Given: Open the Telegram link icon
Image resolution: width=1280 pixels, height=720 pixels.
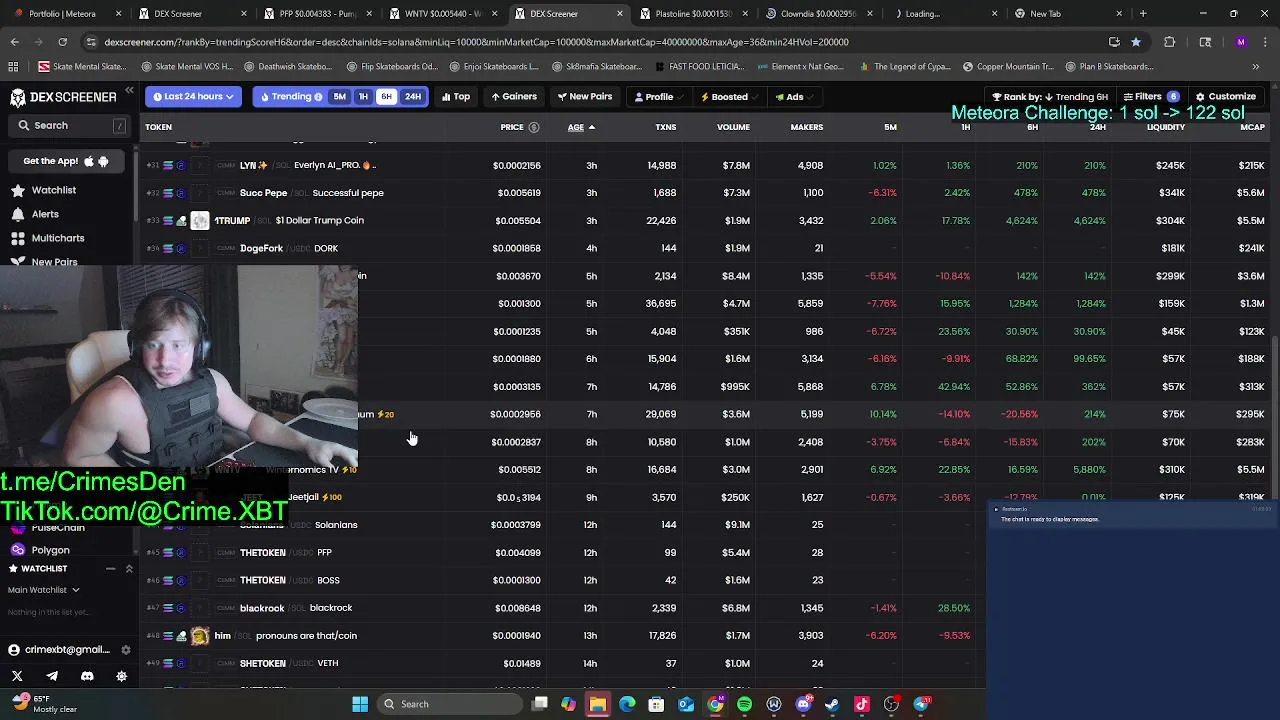Looking at the screenshot, I should (52, 676).
